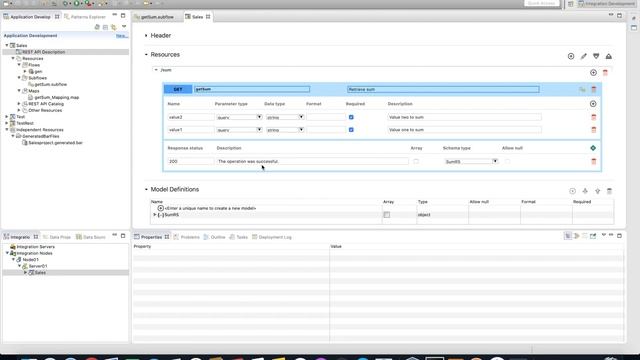Viewport: 640px width, 360px height.
Task: Delete the GET getSum operation
Action: coord(594,89)
